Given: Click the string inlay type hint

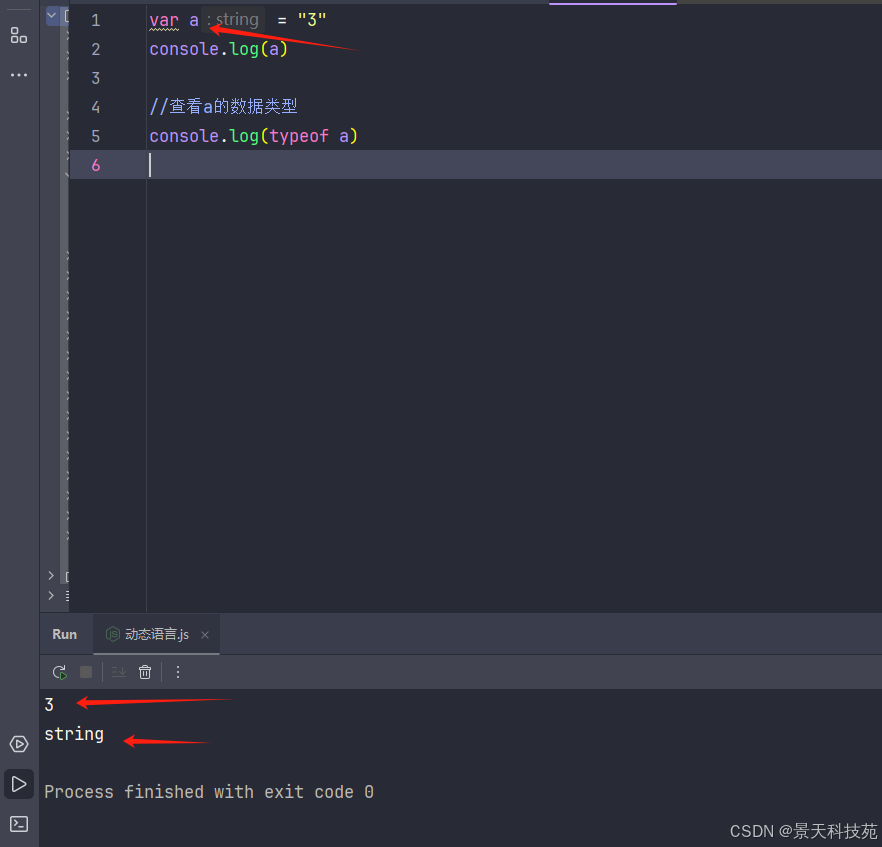Looking at the screenshot, I should point(232,20).
